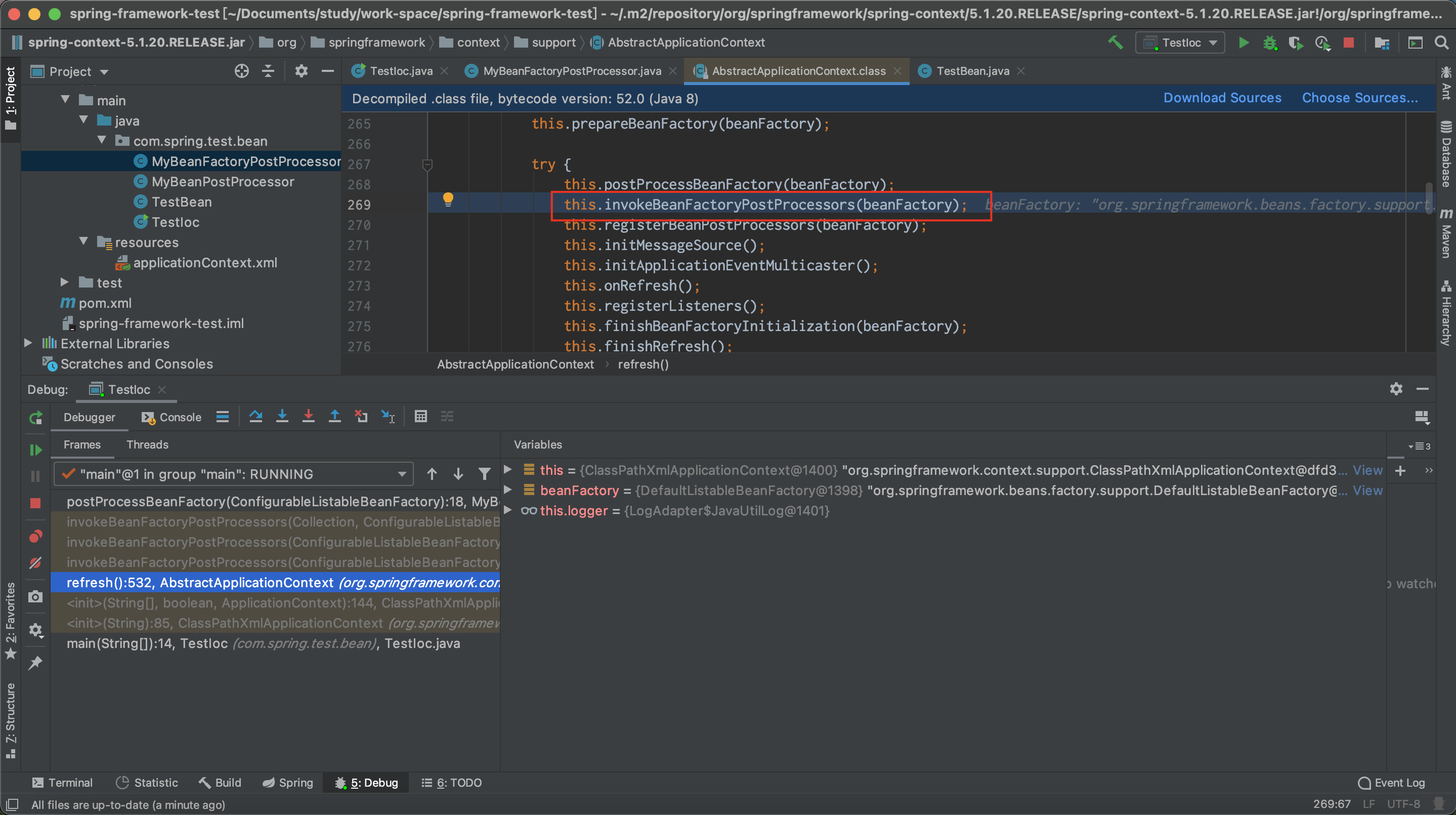1456x815 pixels.
Task: Click the Step Over debugger icon
Action: [x=255, y=417]
